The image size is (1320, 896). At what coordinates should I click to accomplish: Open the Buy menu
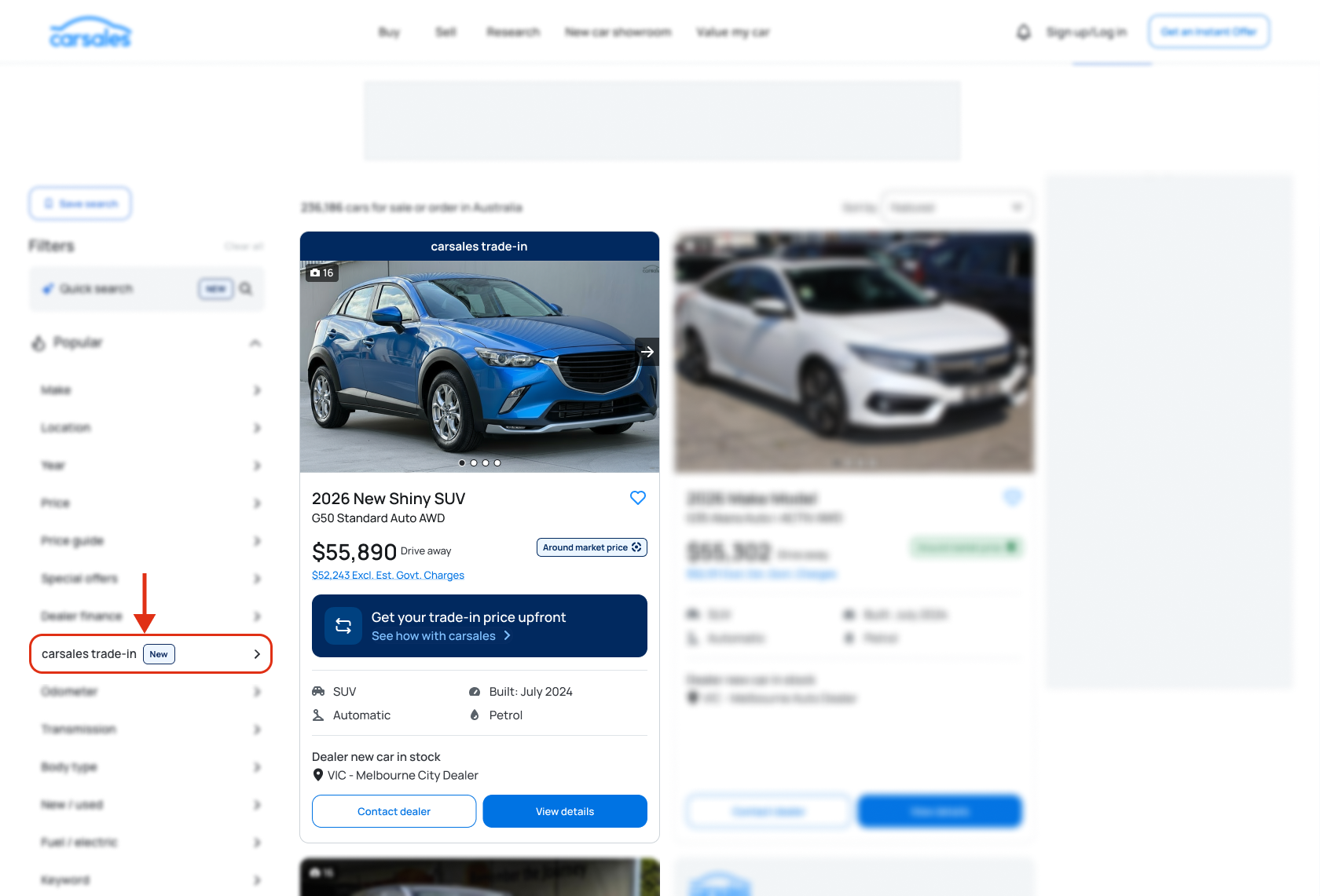pos(389,32)
